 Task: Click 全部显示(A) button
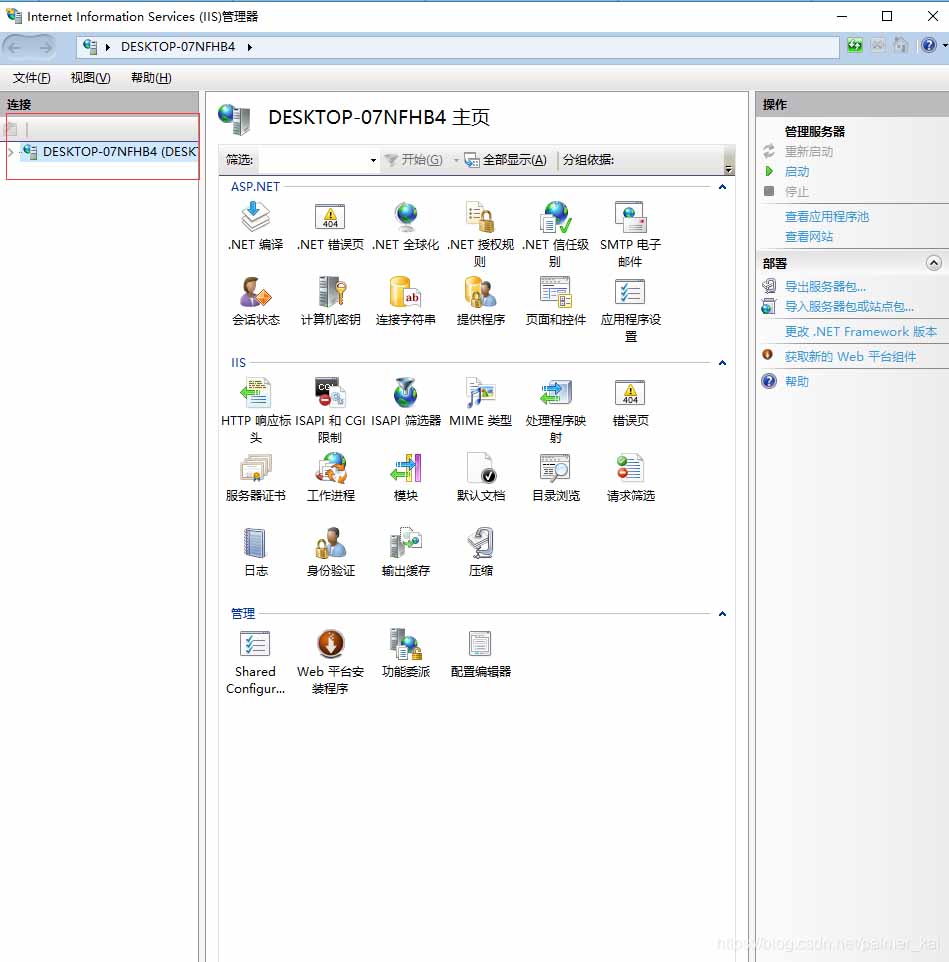tap(505, 160)
